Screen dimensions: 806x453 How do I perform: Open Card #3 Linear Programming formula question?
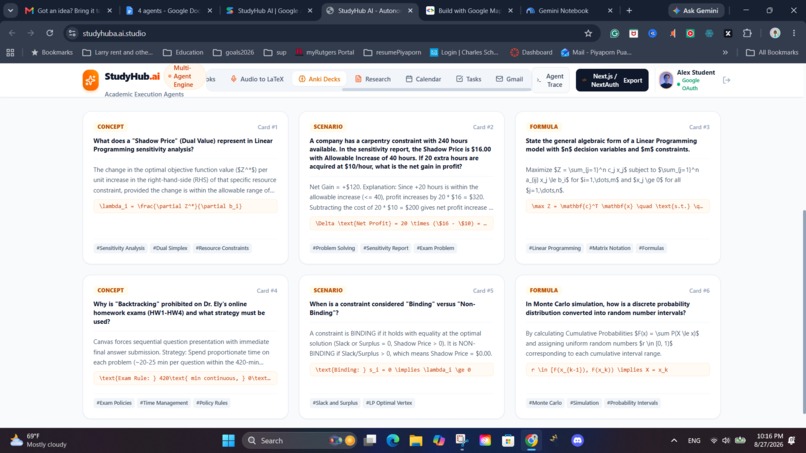(611, 145)
